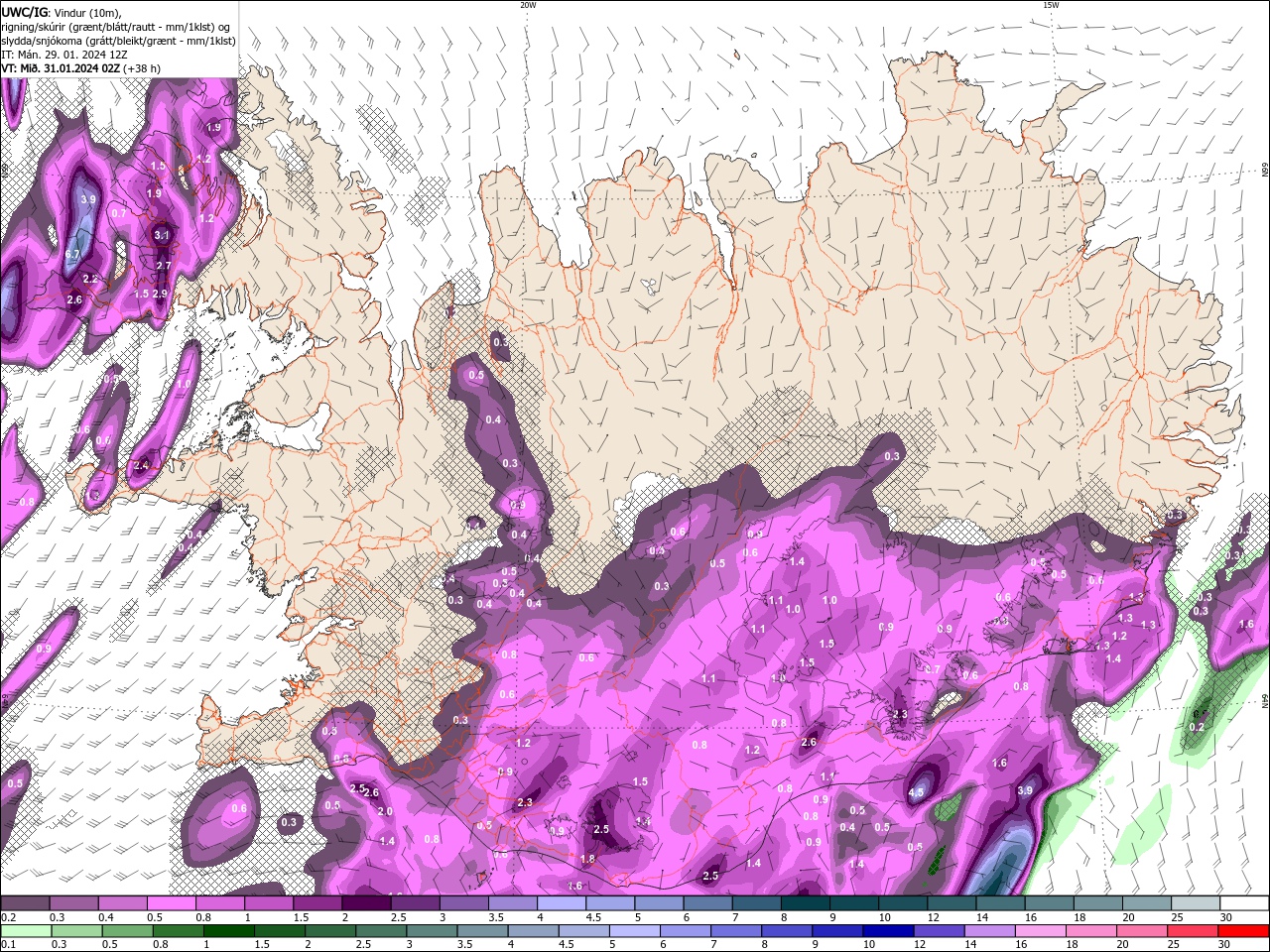The width and height of the screenshot is (1270, 952).
Task: Select the bright magenta 0.5 swatch on the upper scale
Action: (170, 903)
